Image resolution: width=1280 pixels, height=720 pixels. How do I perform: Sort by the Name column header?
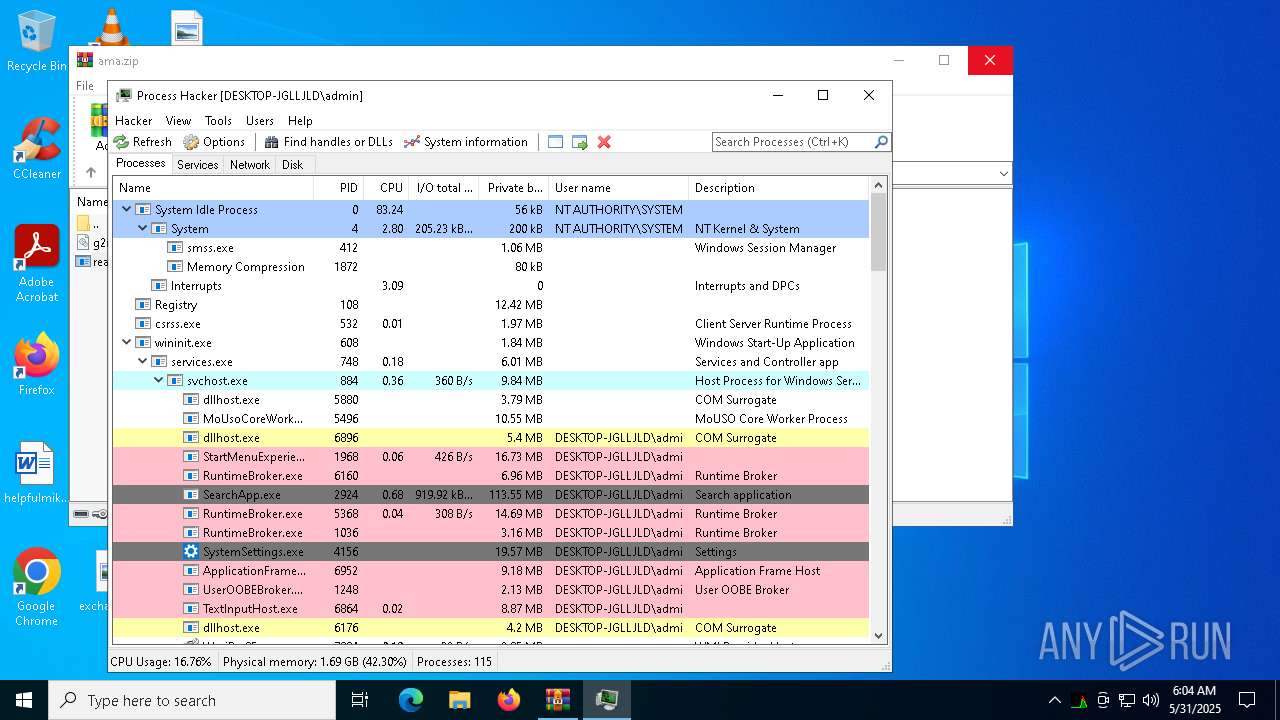(x=213, y=188)
